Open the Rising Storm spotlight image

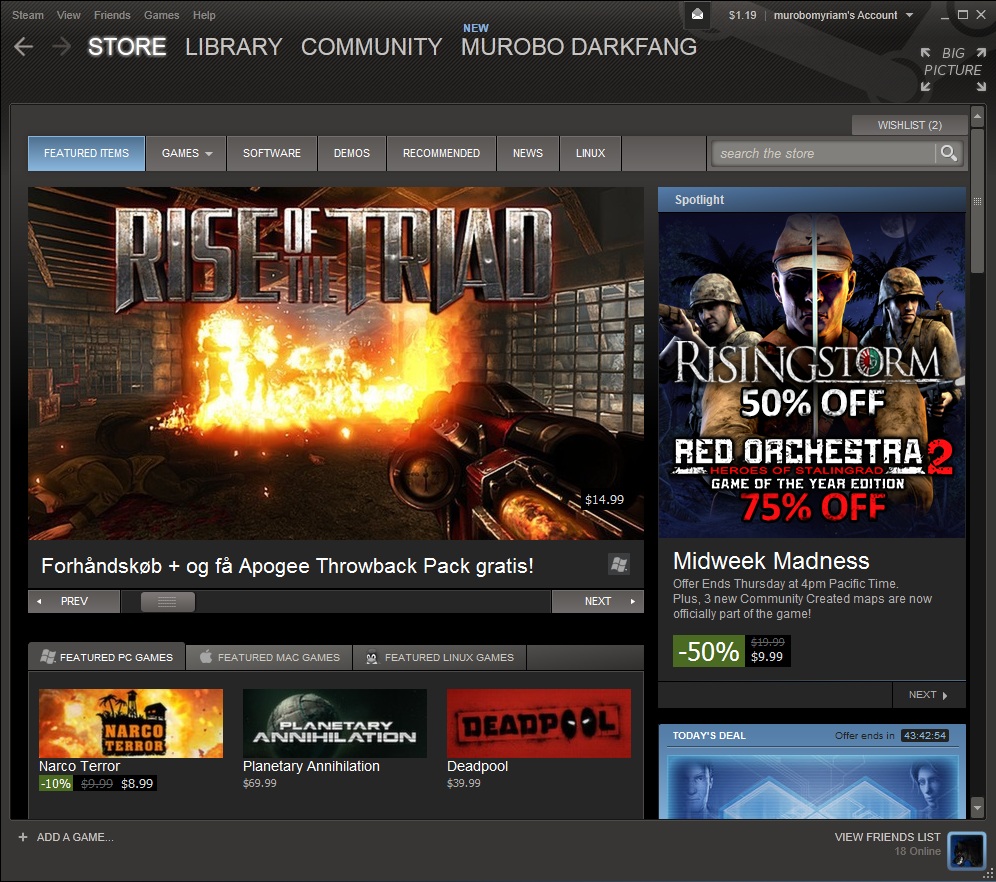click(812, 375)
